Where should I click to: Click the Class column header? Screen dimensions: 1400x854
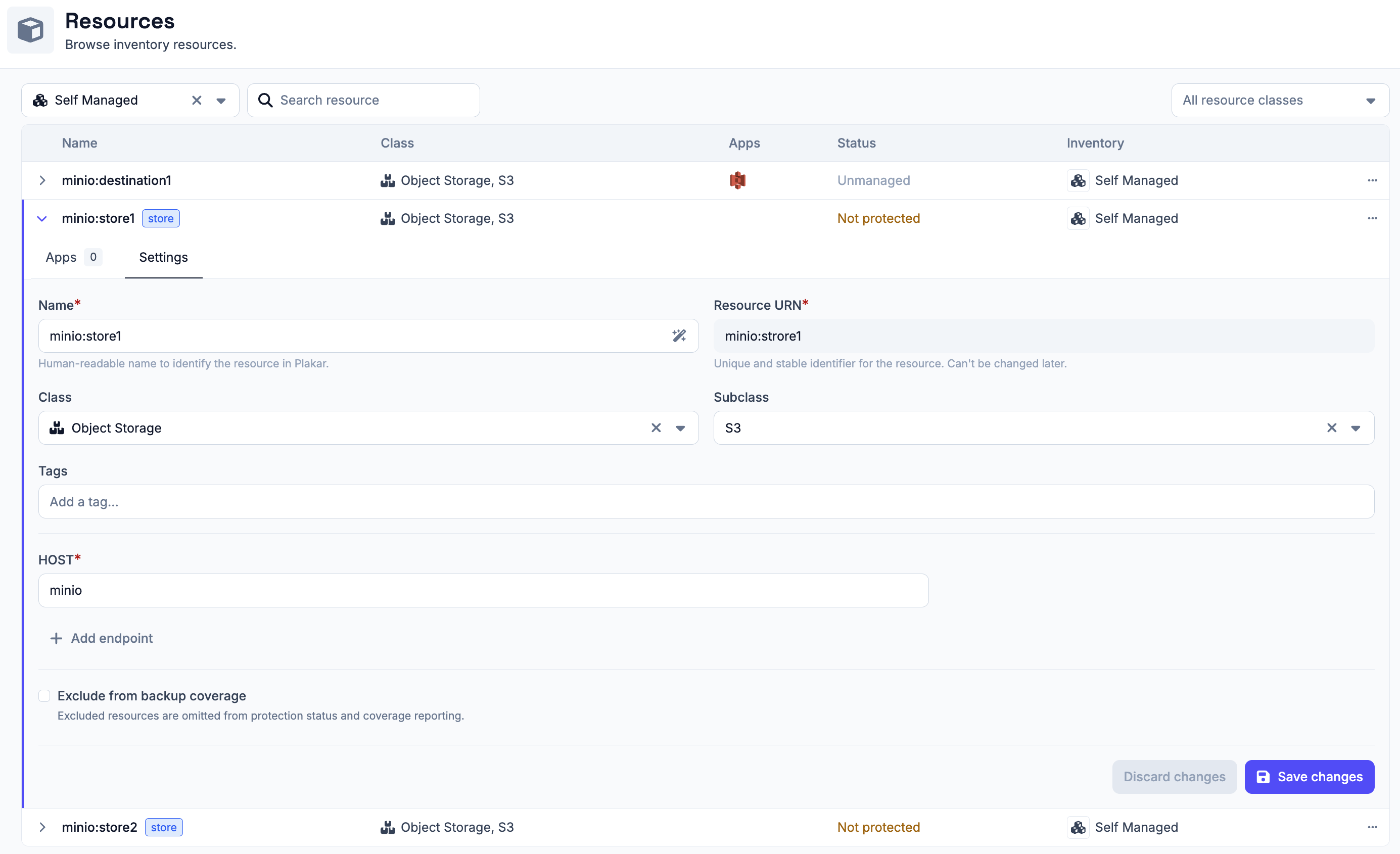(397, 143)
